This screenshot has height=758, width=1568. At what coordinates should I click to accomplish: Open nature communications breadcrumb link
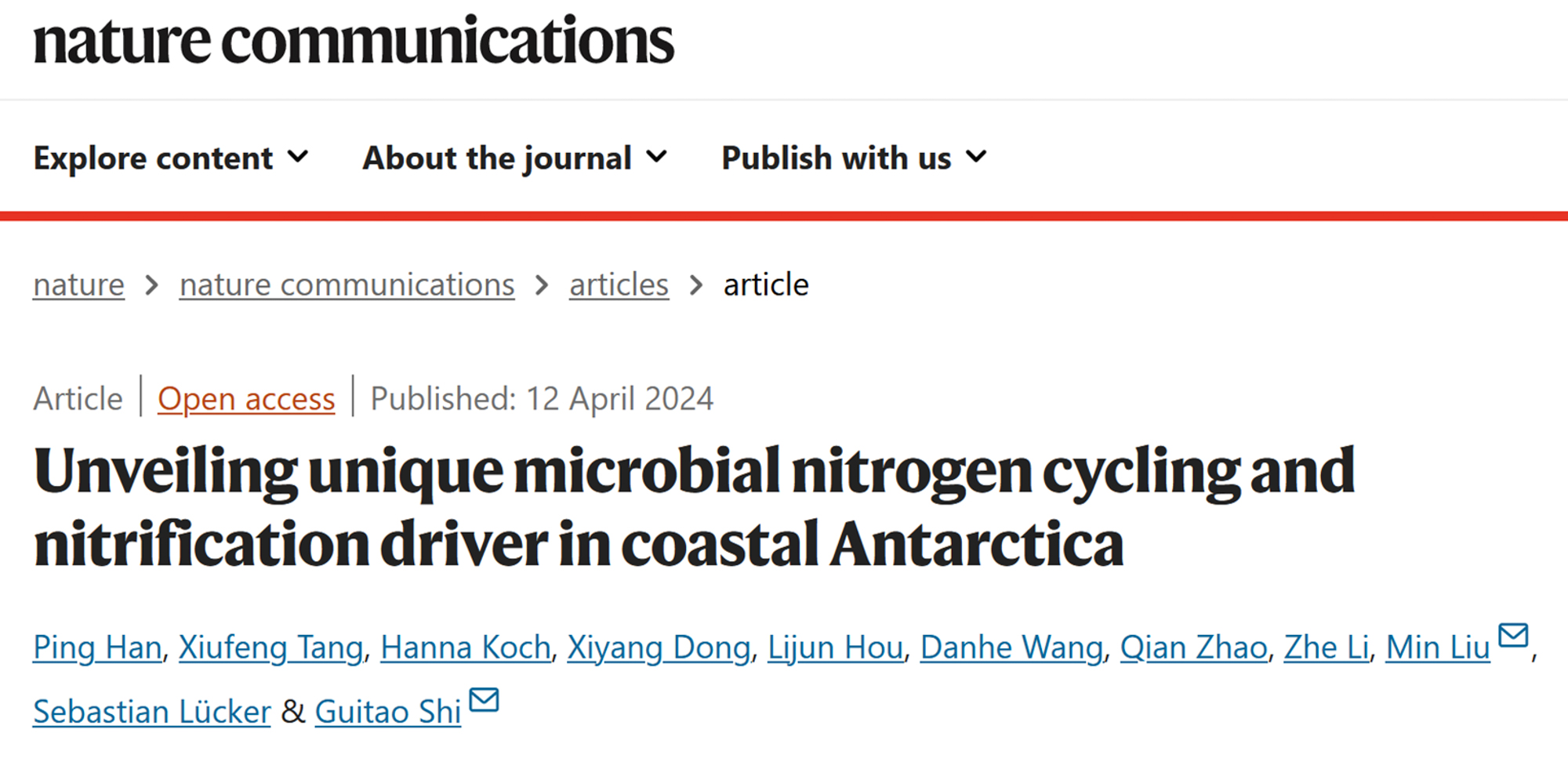point(347,285)
